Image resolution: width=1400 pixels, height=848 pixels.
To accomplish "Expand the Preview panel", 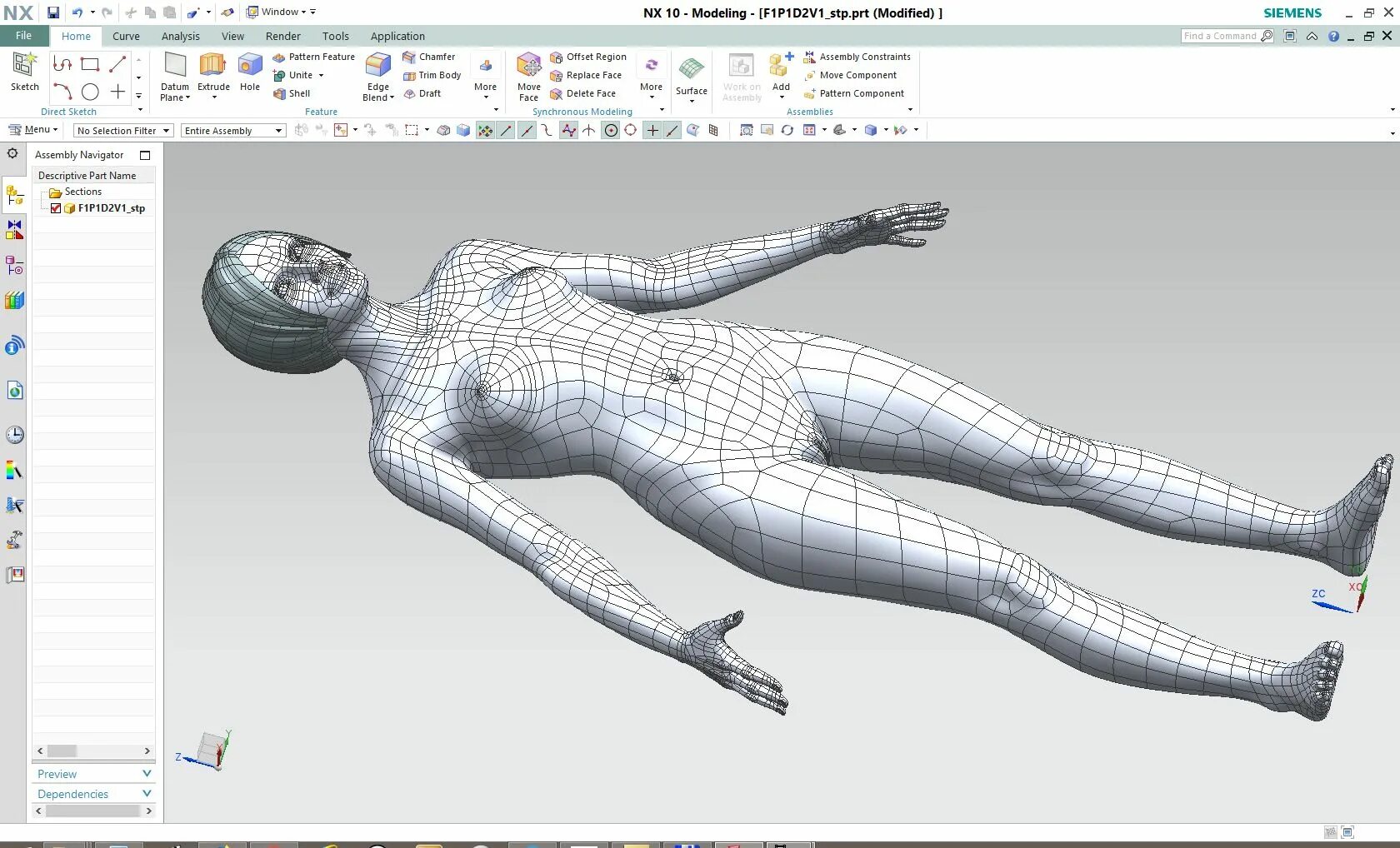I will (x=93, y=774).
